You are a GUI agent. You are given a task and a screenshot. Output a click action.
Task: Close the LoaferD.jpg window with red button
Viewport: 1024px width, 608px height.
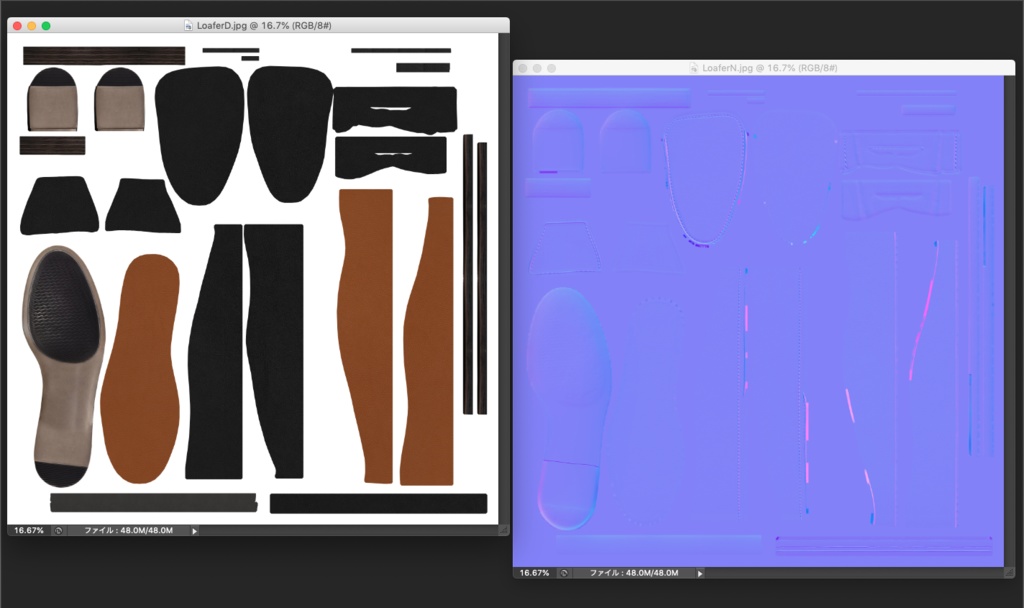[17, 25]
